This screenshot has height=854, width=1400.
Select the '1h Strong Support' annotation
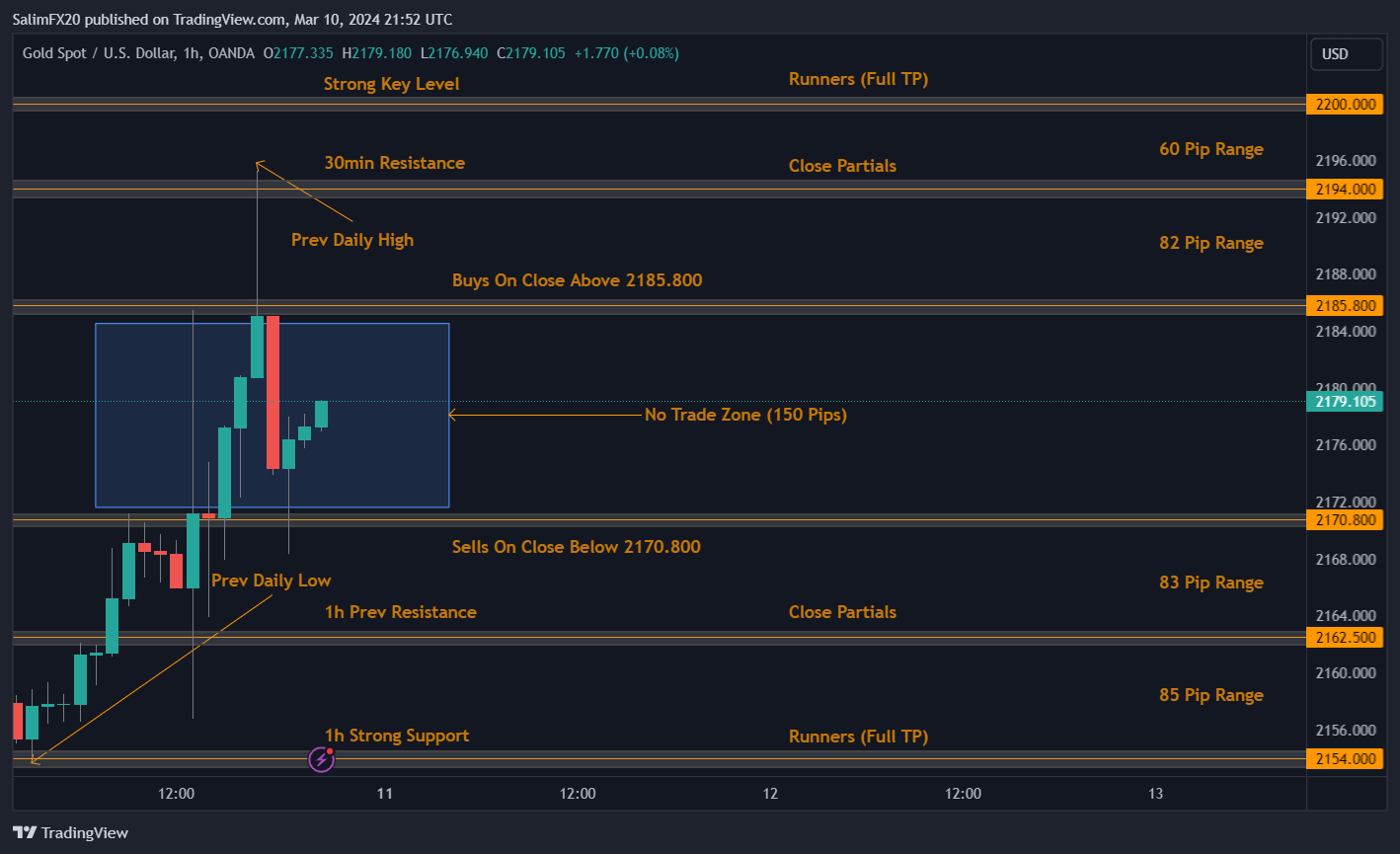(x=398, y=736)
